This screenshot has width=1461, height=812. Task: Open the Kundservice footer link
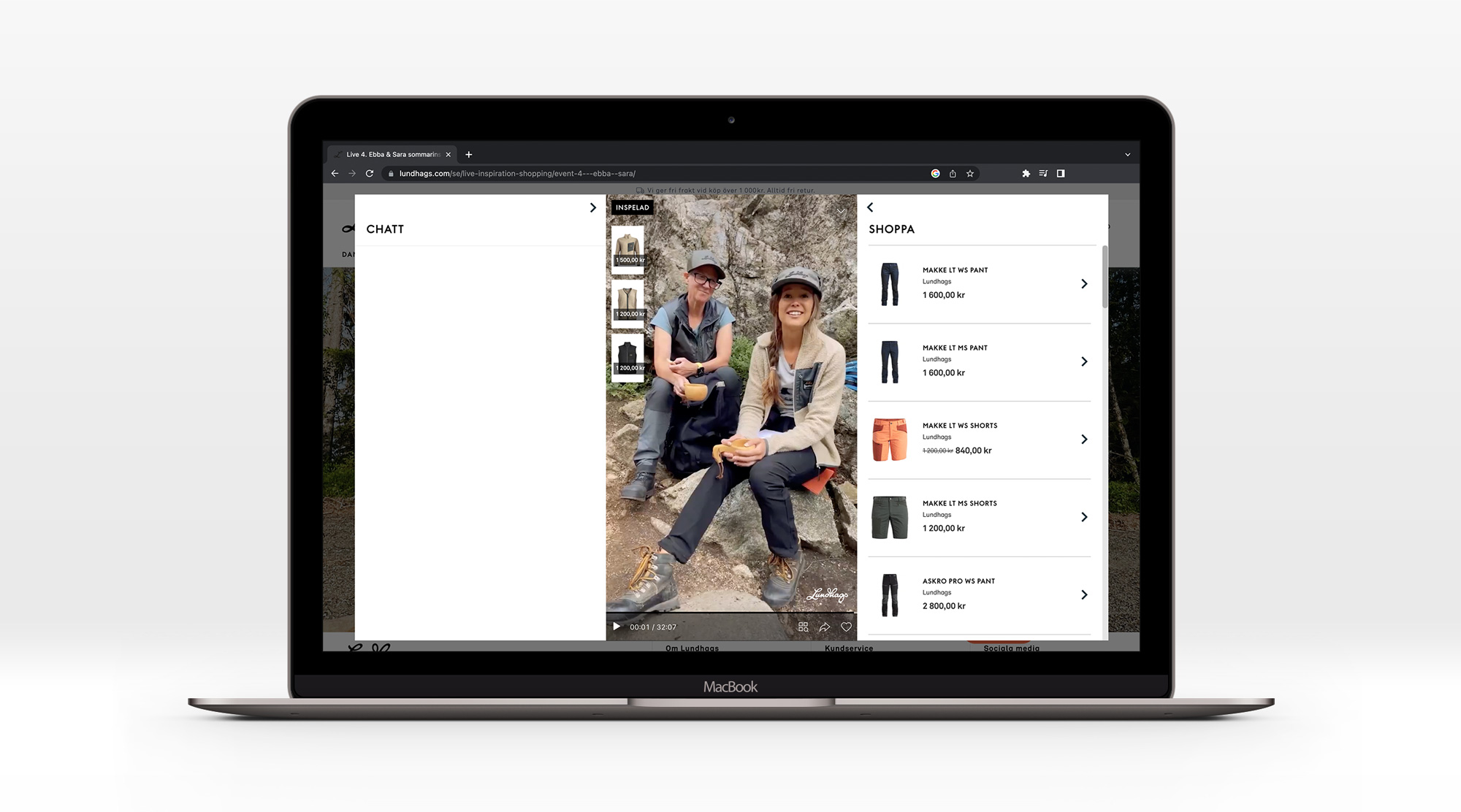click(849, 648)
